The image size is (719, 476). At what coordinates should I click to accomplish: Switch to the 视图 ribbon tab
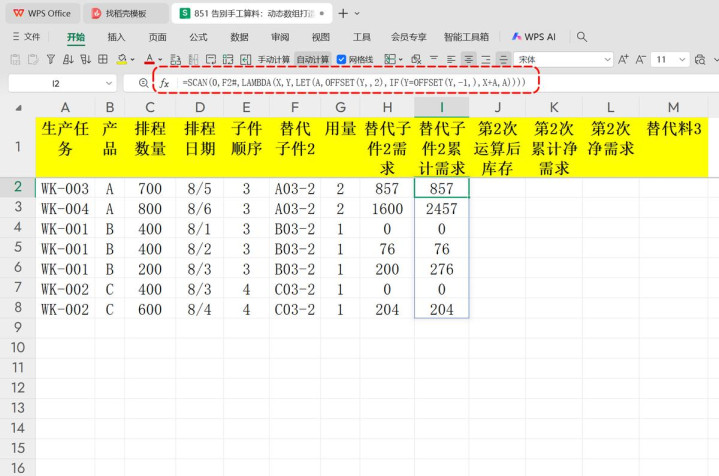(321, 37)
